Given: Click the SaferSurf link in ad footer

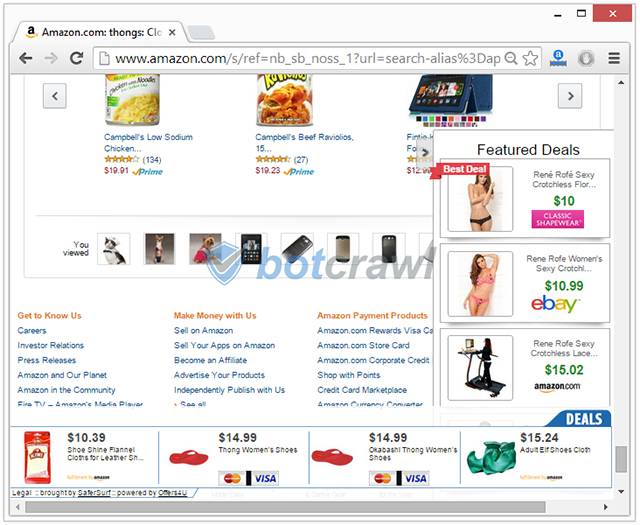Looking at the screenshot, I should [94, 493].
